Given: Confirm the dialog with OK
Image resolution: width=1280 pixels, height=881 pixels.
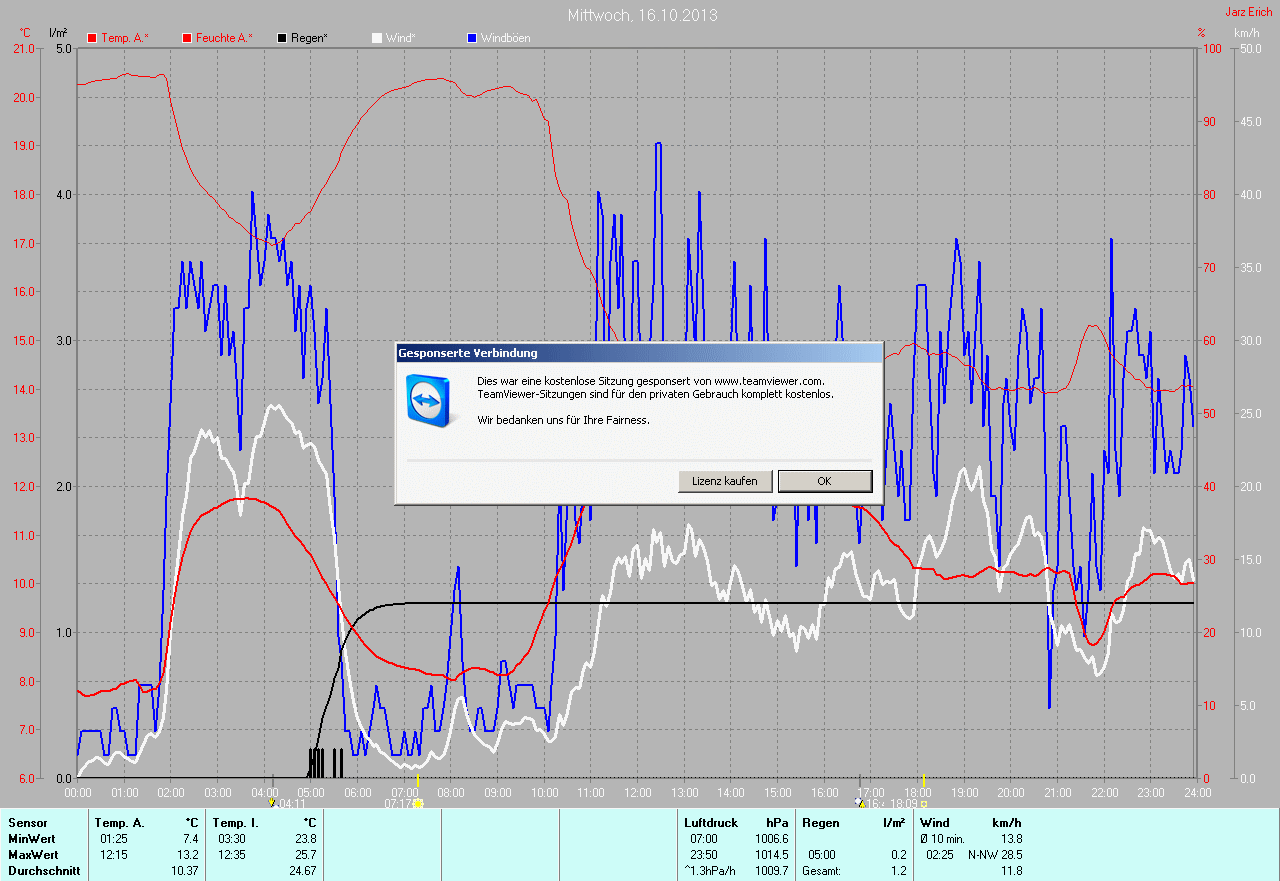Looking at the screenshot, I should 824,481.
